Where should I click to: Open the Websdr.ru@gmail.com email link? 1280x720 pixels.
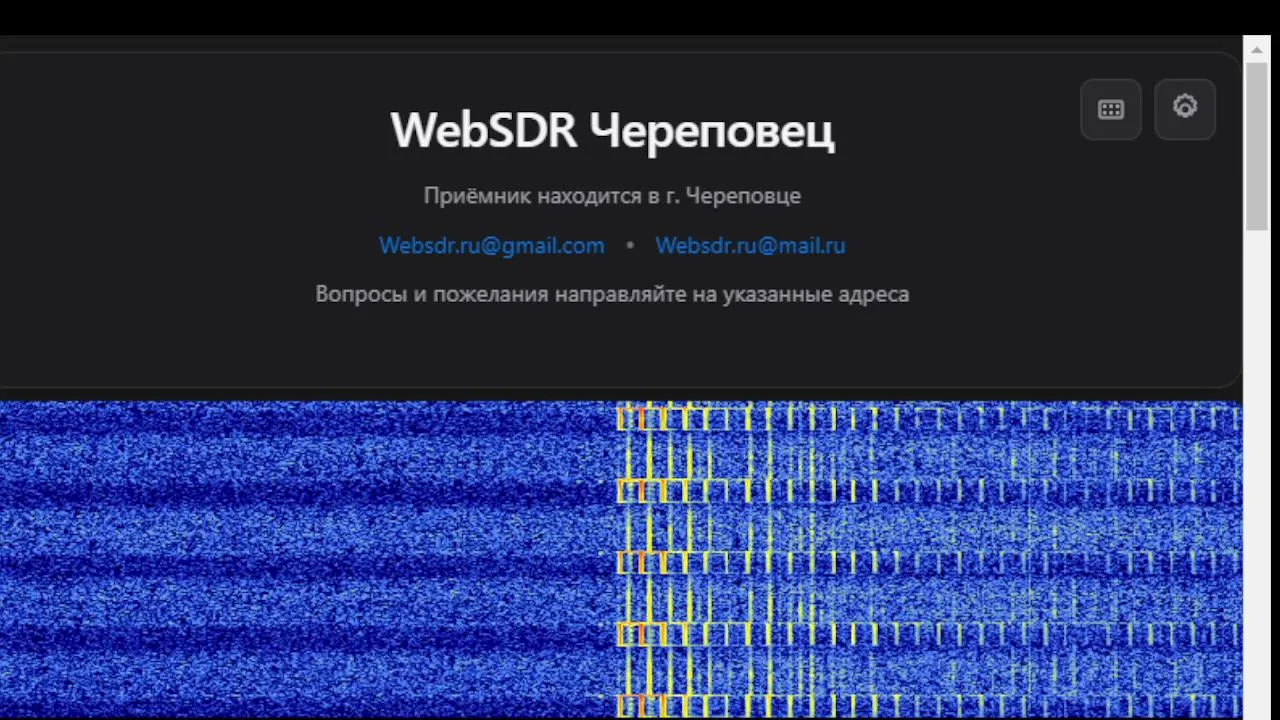491,245
